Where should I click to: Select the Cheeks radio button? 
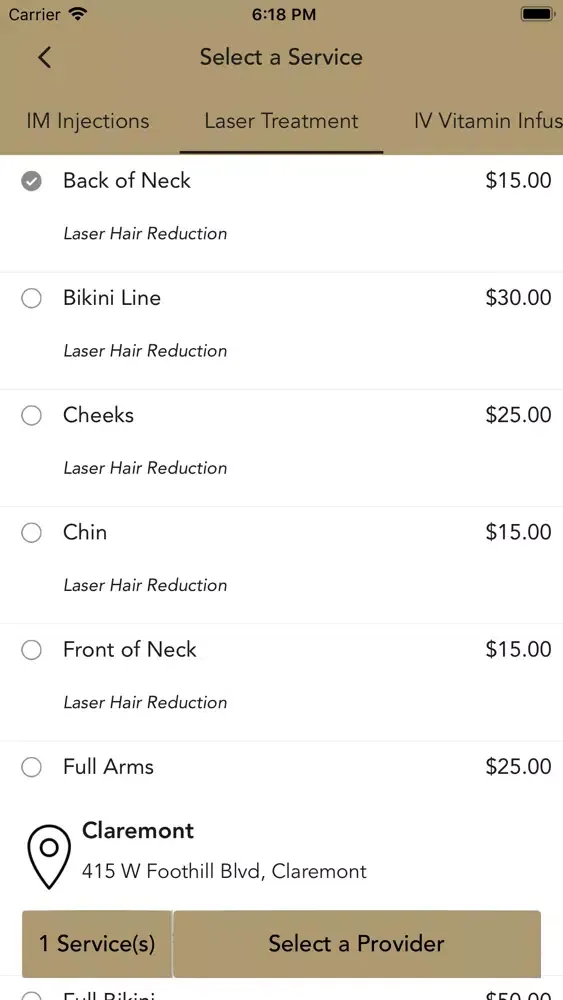pyautogui.click(x=31, y=416)
